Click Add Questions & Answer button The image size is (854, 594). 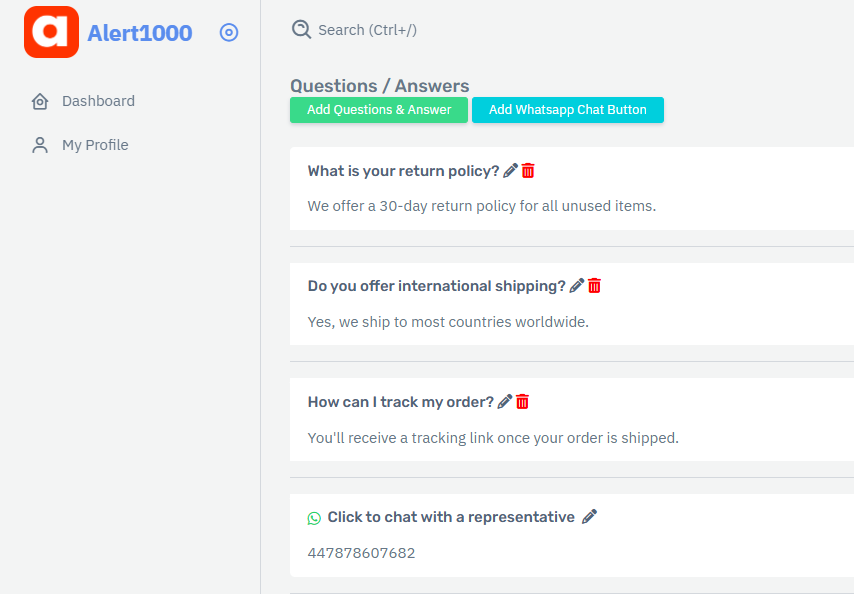point(379,110)
